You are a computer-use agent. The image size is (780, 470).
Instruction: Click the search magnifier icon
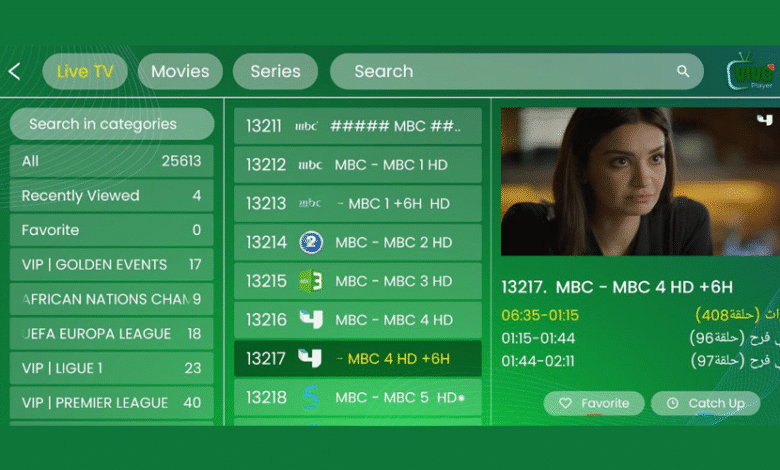point(683,71)
